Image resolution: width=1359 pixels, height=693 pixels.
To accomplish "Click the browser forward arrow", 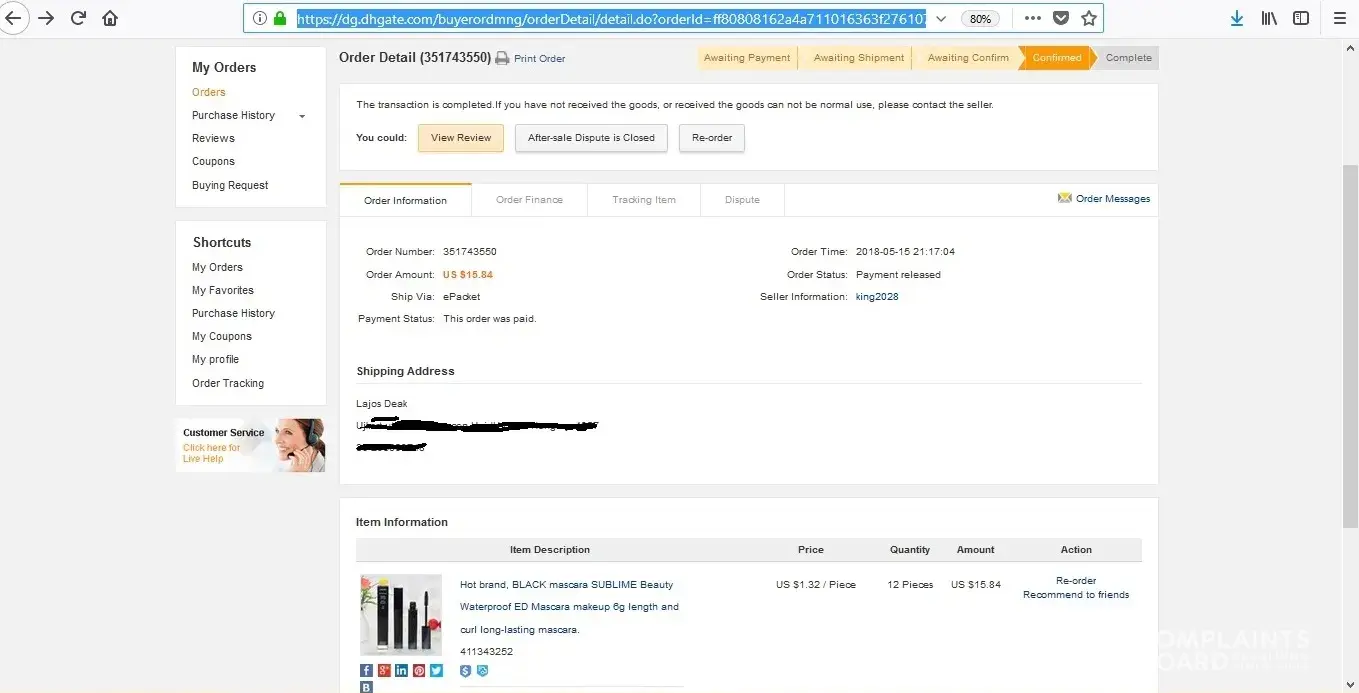I will click(x=46, y=18).
